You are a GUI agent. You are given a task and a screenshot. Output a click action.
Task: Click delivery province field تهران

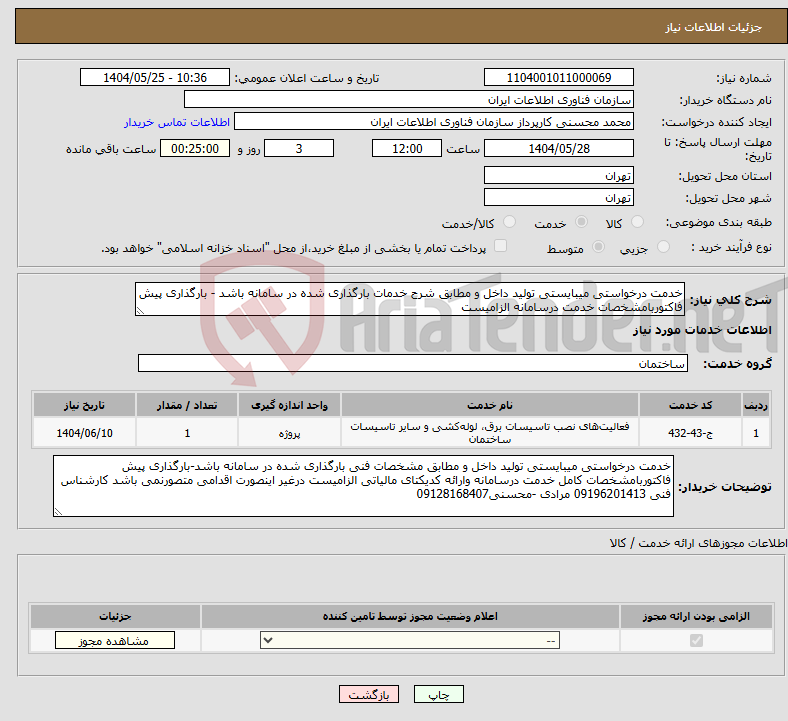pos(558,175)
